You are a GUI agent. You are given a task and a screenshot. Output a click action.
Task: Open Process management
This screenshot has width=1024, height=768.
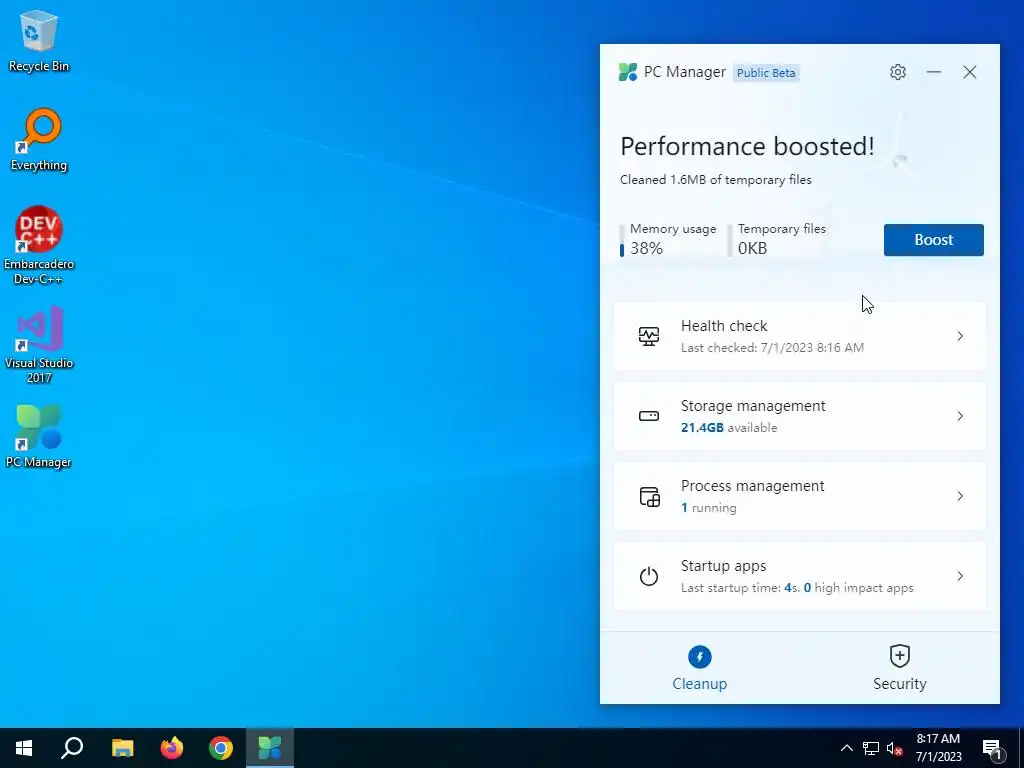point(799,496)
